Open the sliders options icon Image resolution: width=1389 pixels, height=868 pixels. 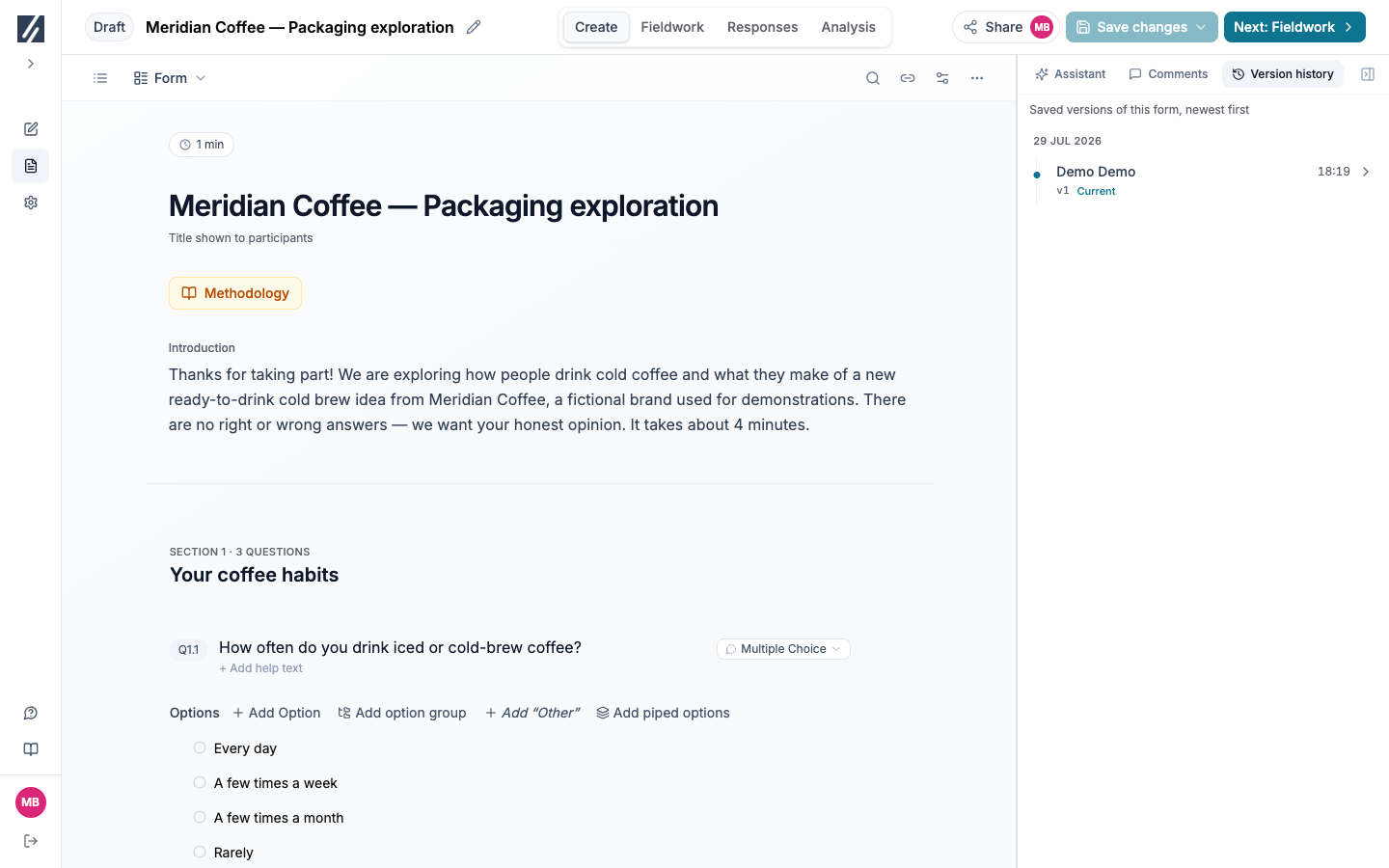click(x=942, y=78)
